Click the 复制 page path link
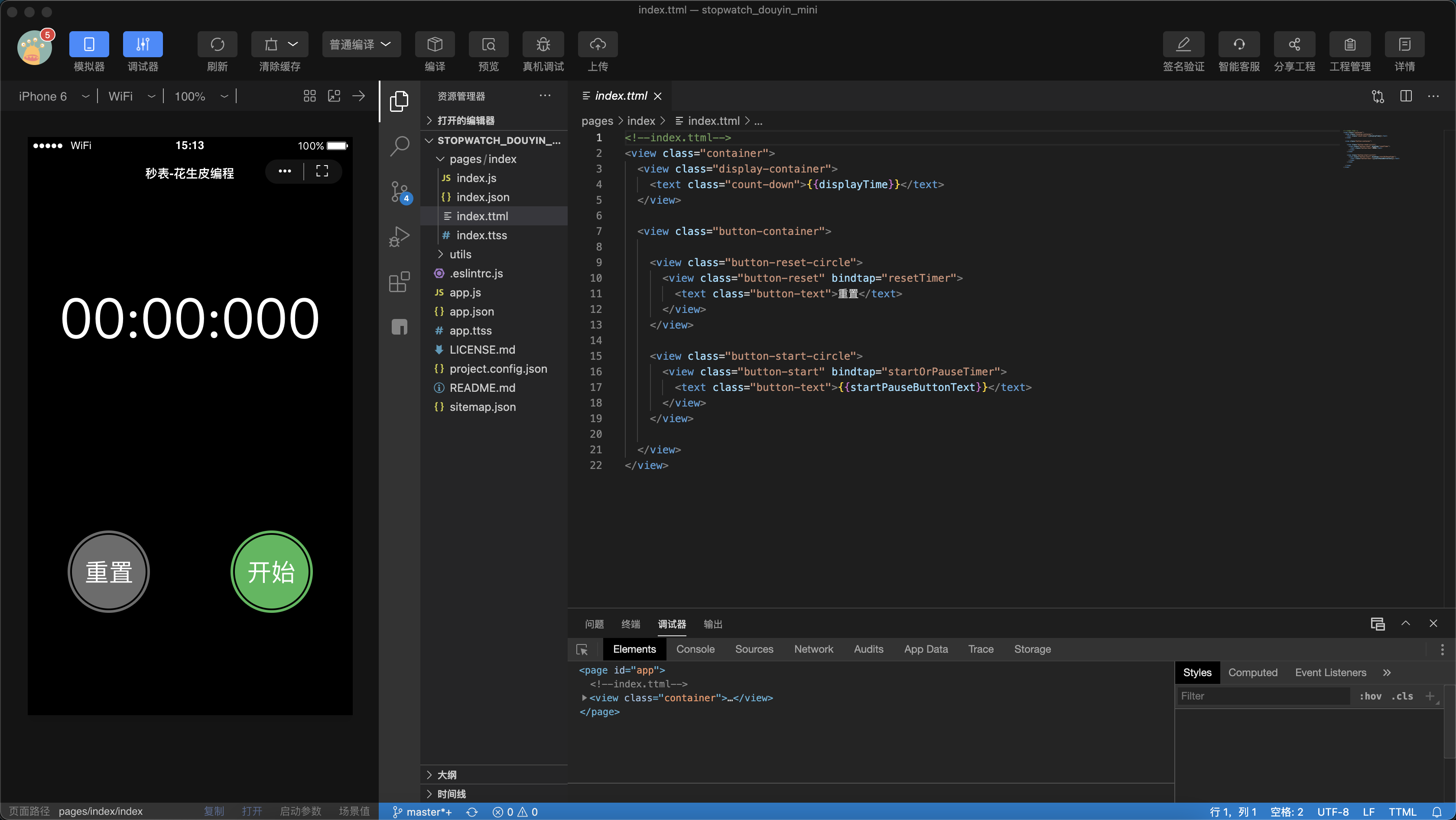This screenshot has width=1456, height=820. coord(214,811)
